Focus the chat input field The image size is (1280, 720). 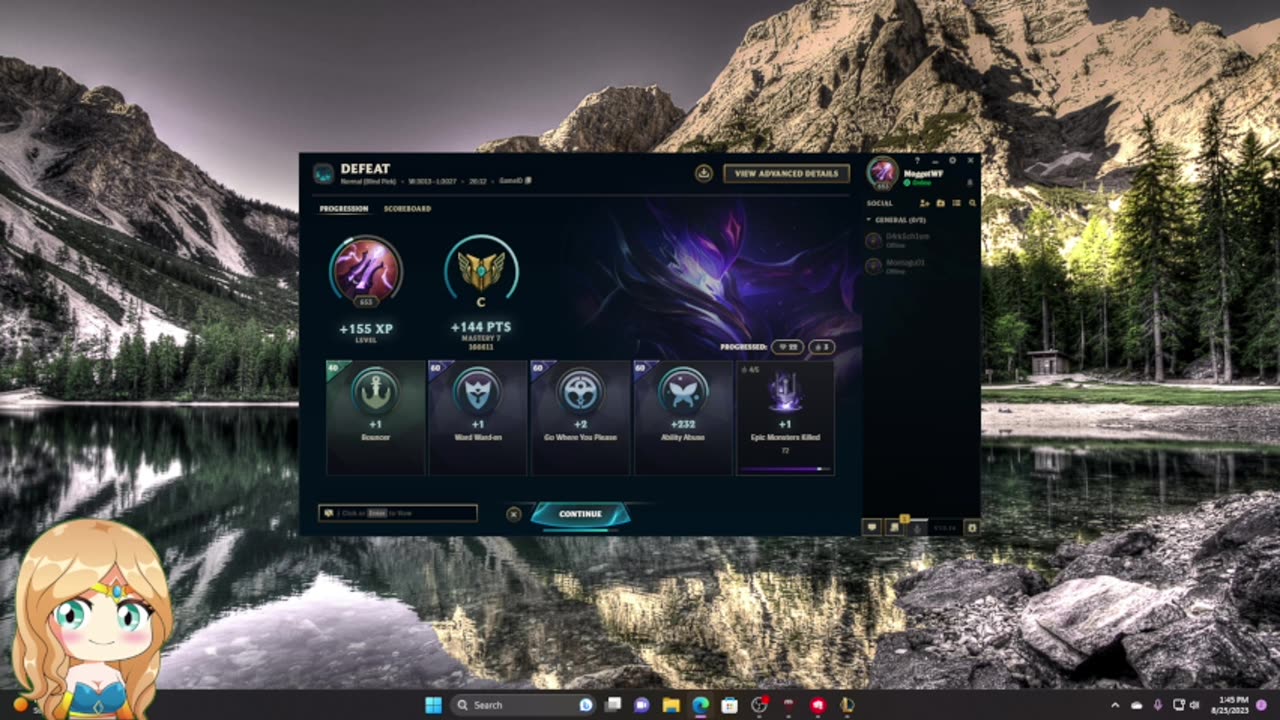click(398, 513)
